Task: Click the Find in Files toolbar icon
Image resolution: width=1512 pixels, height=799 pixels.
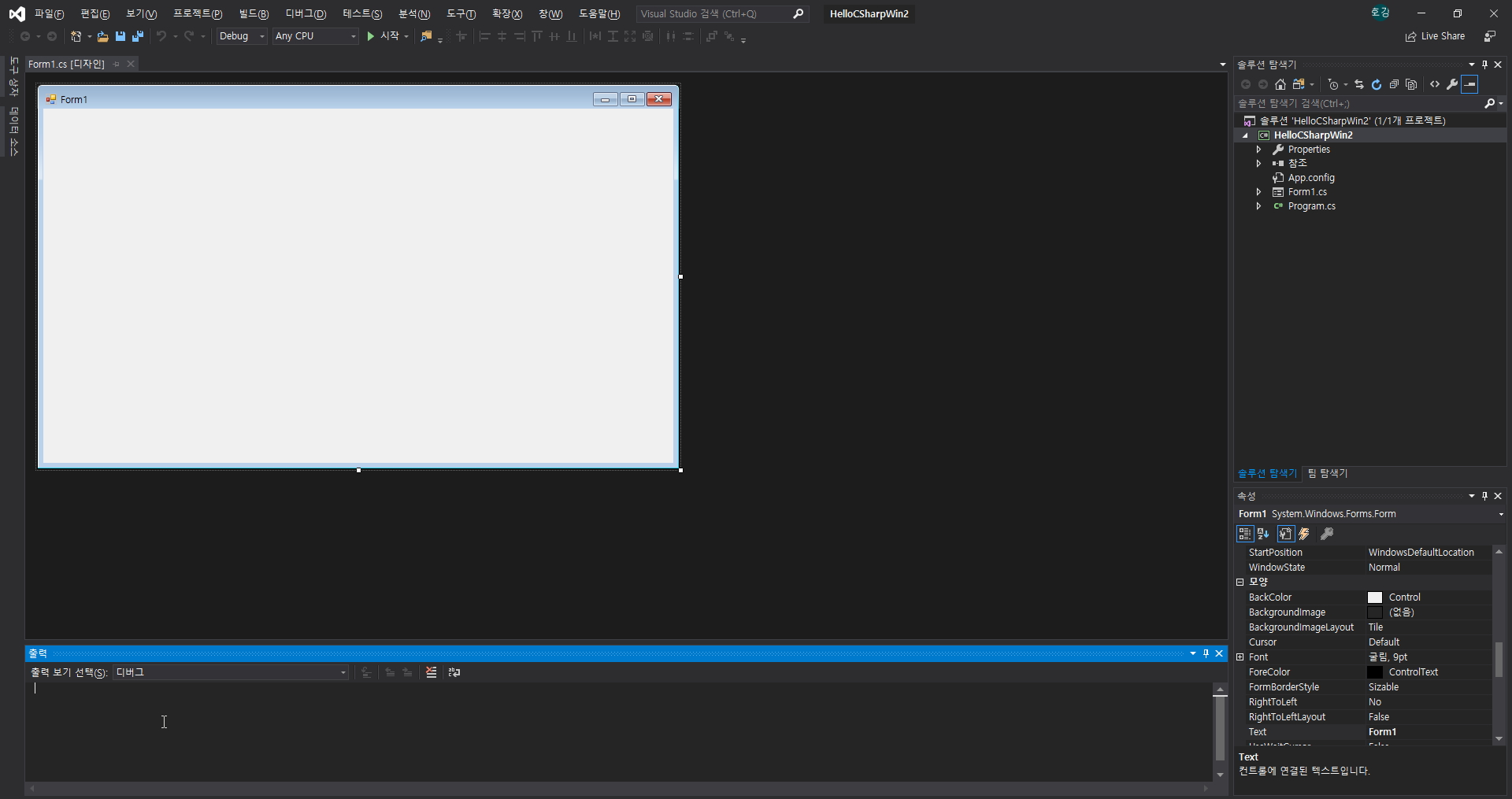Action: pos(426,36)
